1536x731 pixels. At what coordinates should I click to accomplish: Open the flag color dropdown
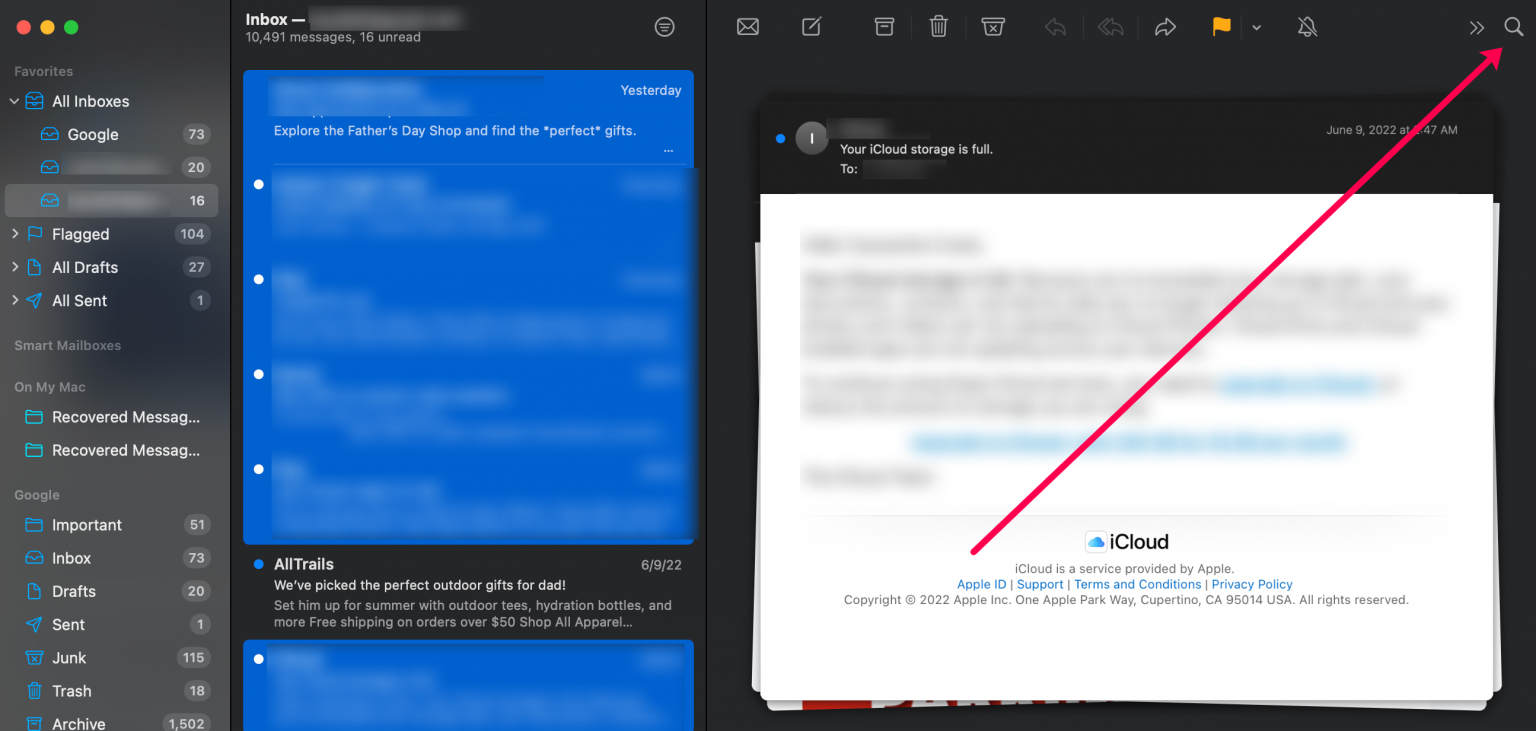coord(1256,27)
